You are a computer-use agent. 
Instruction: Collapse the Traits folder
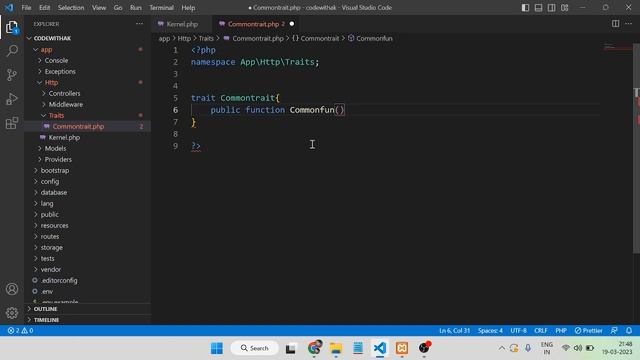[88, 116]
